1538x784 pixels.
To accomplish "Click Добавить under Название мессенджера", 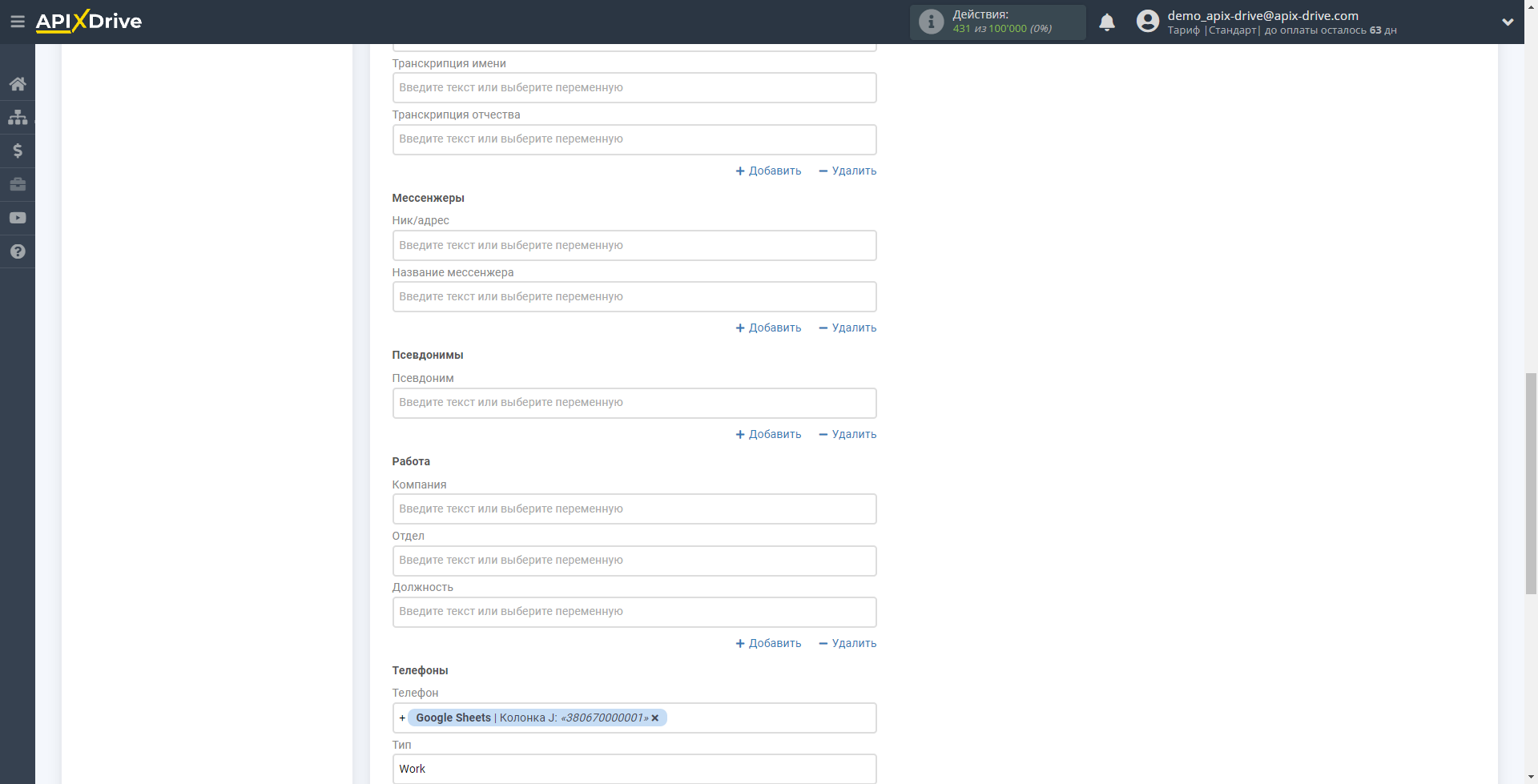I will pos(768,328).
